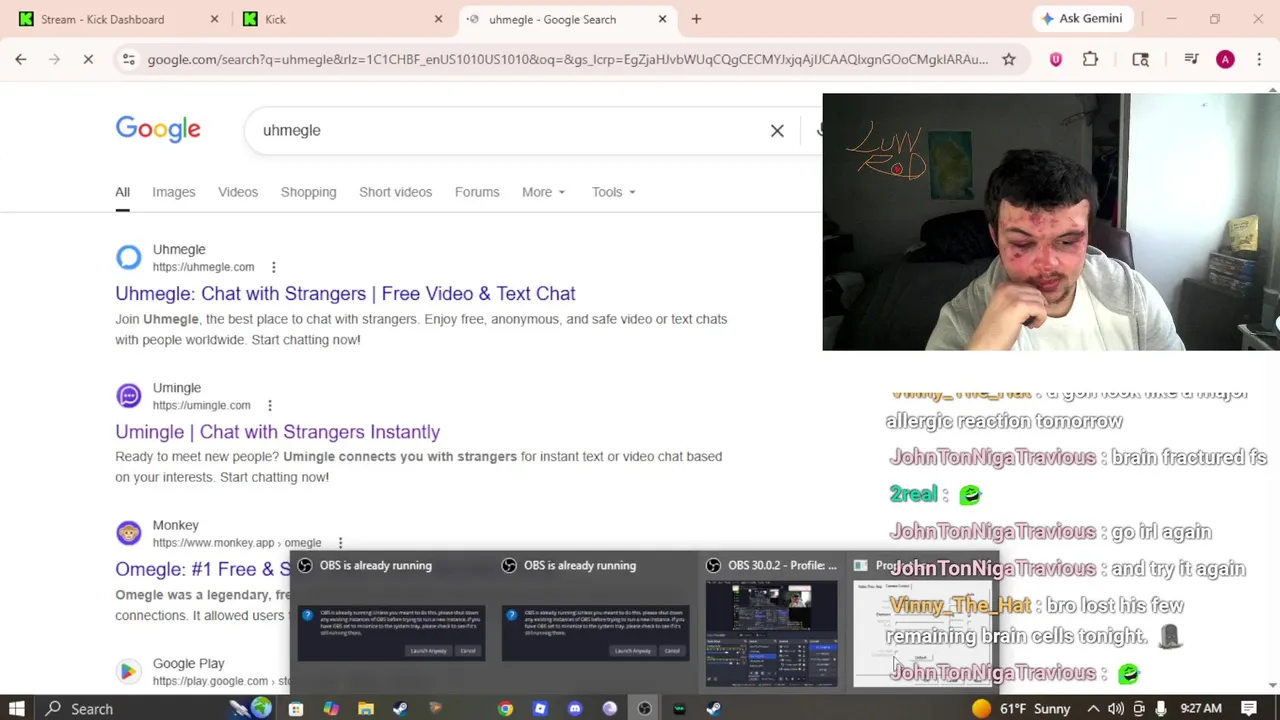Open options for Monkey result
1280x720 pixels.
pos(340,543)
